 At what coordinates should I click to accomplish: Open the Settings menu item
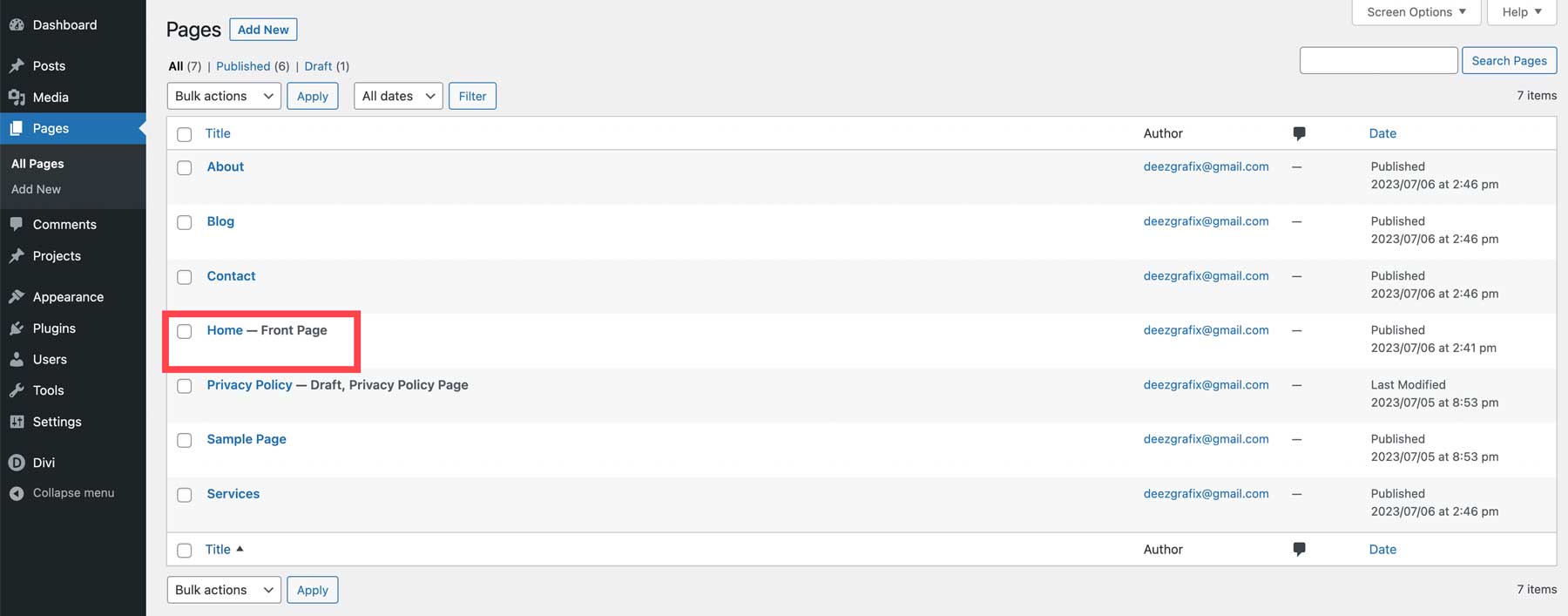(x=57, y=422)
